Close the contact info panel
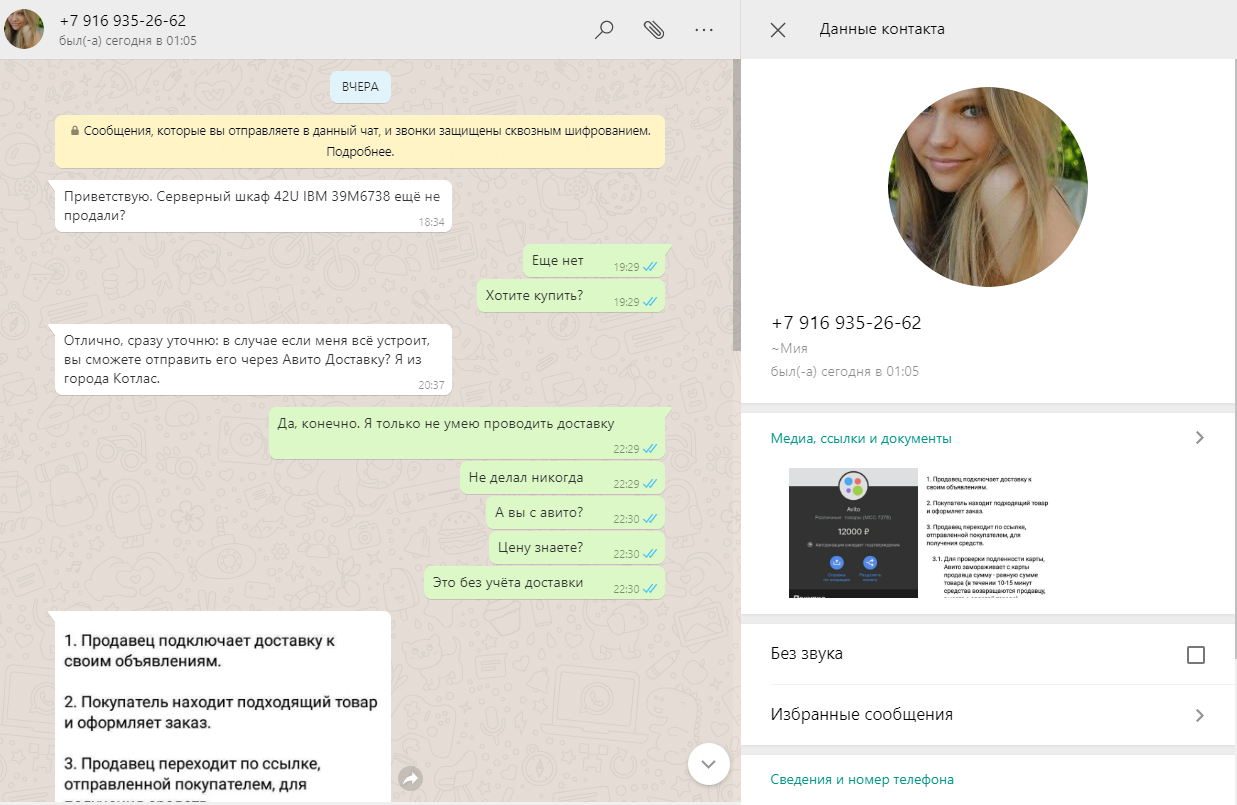This screenshot has width=1237, height=805. click(x=778, y=30)
